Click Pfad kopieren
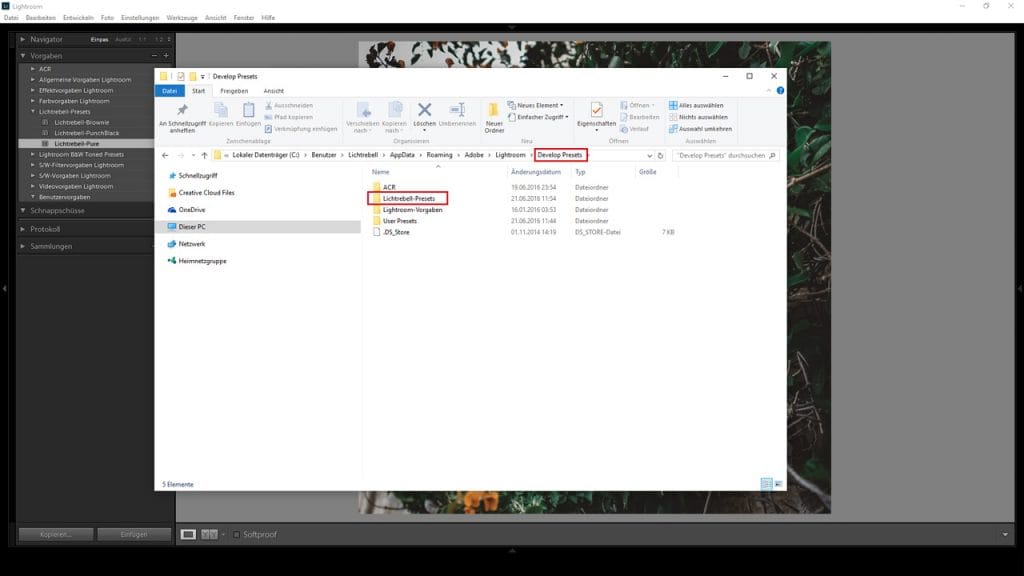The image size is (1024, 576). coord(289,117)
